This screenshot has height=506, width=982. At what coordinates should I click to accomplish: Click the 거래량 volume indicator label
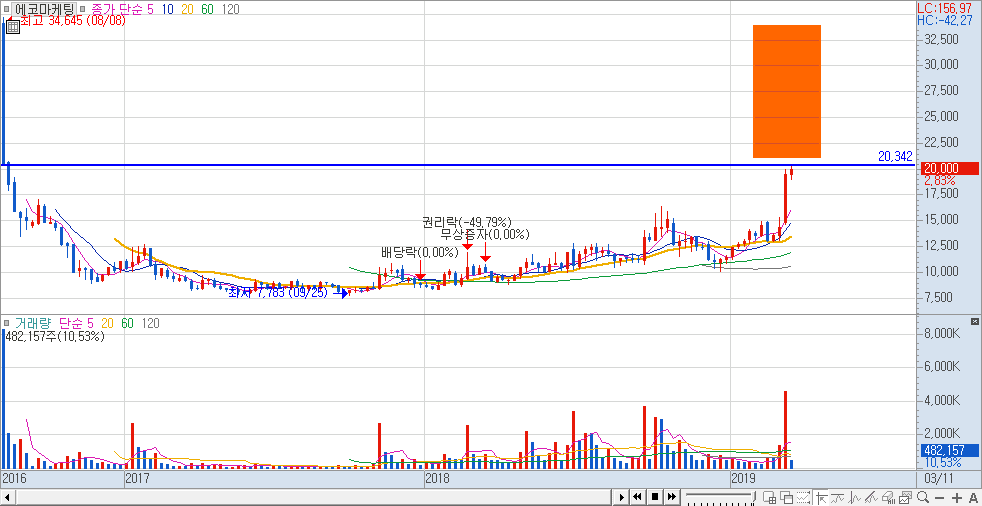point(31,323)
